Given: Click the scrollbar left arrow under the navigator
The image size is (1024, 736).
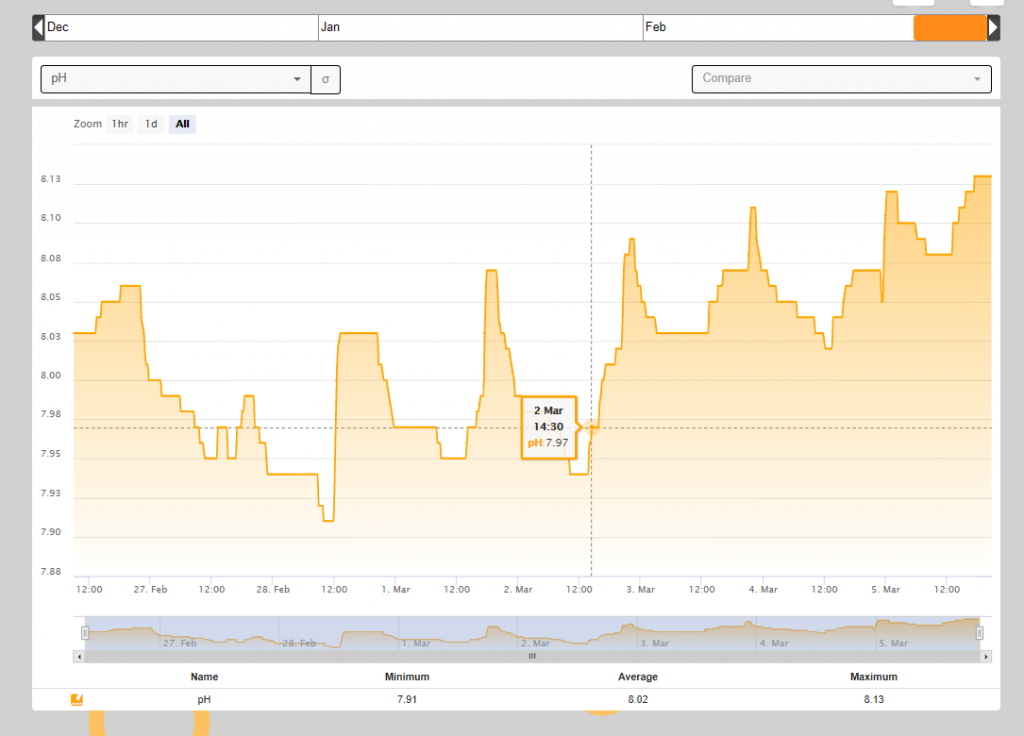Looking at the screenshot, I should tap(78, 657).
